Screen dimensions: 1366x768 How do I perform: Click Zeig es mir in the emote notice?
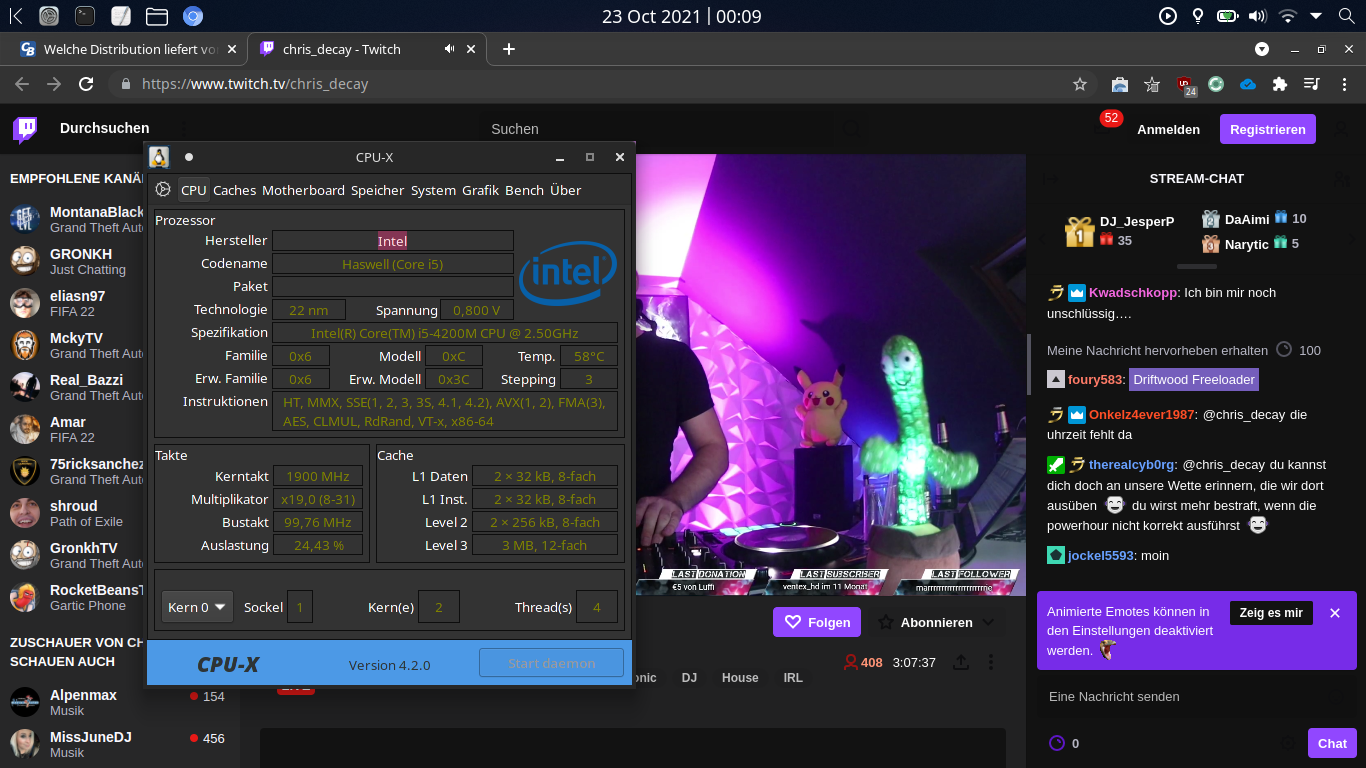(x=1271, y=613)
